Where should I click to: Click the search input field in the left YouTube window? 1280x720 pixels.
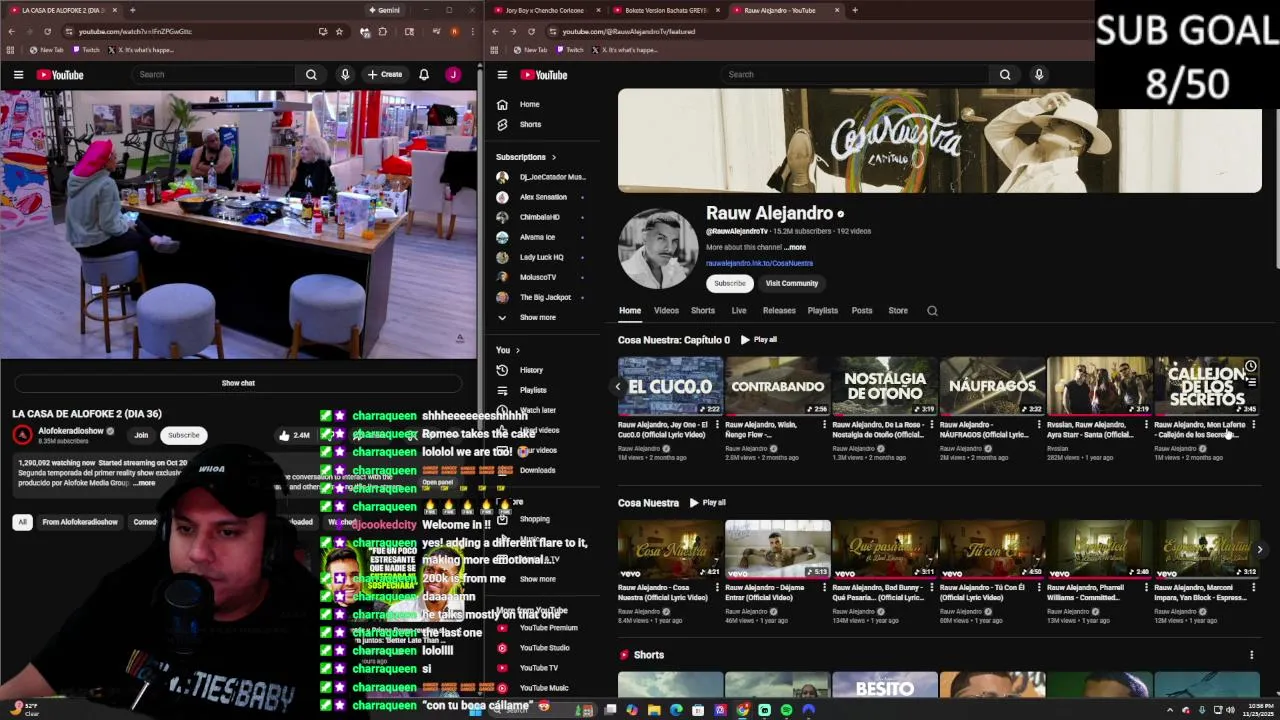[x=215, y=75]
